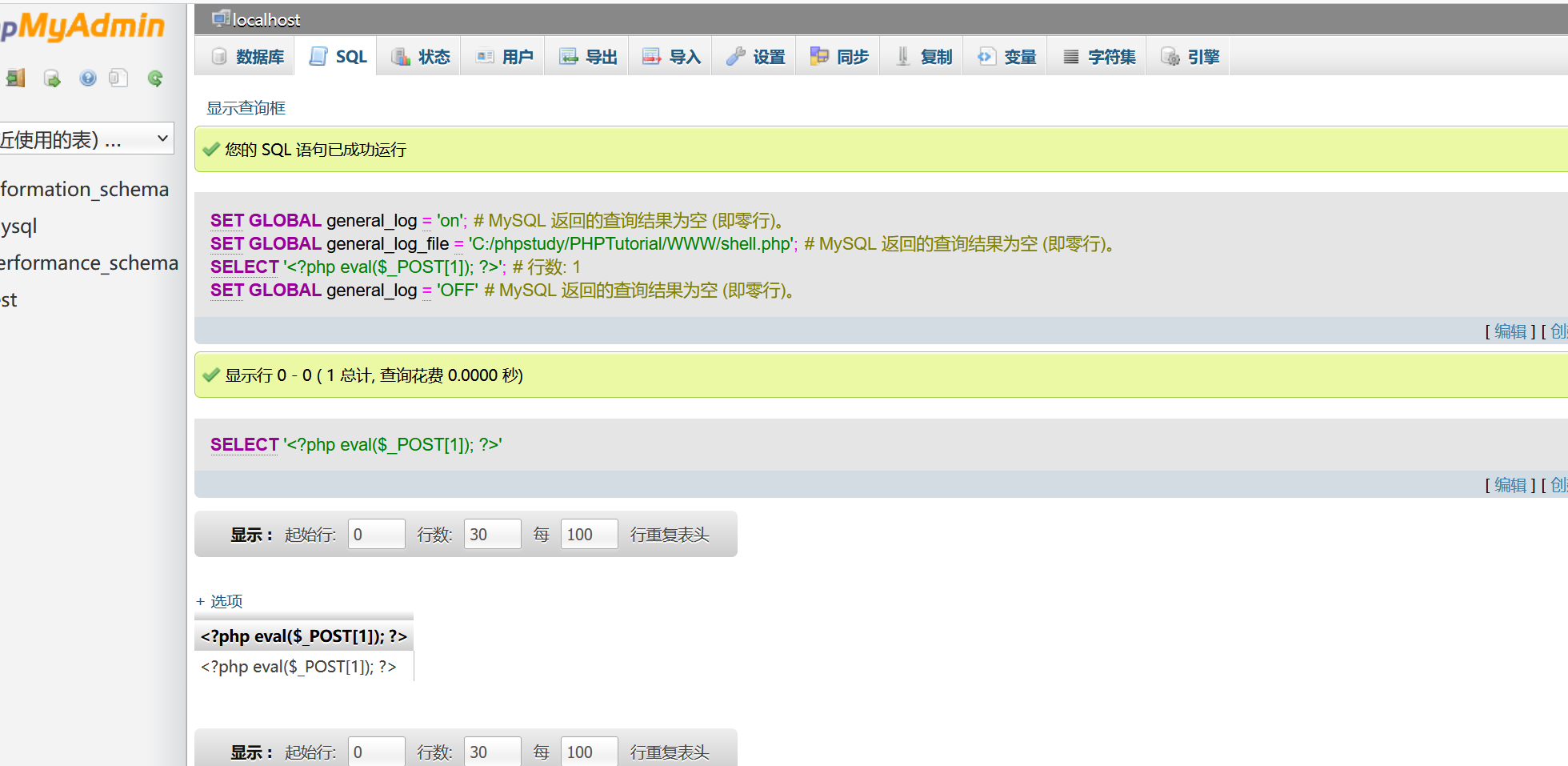Expand the + 选项 options section
Screen dimensions: 1568x766
(219, 601)
